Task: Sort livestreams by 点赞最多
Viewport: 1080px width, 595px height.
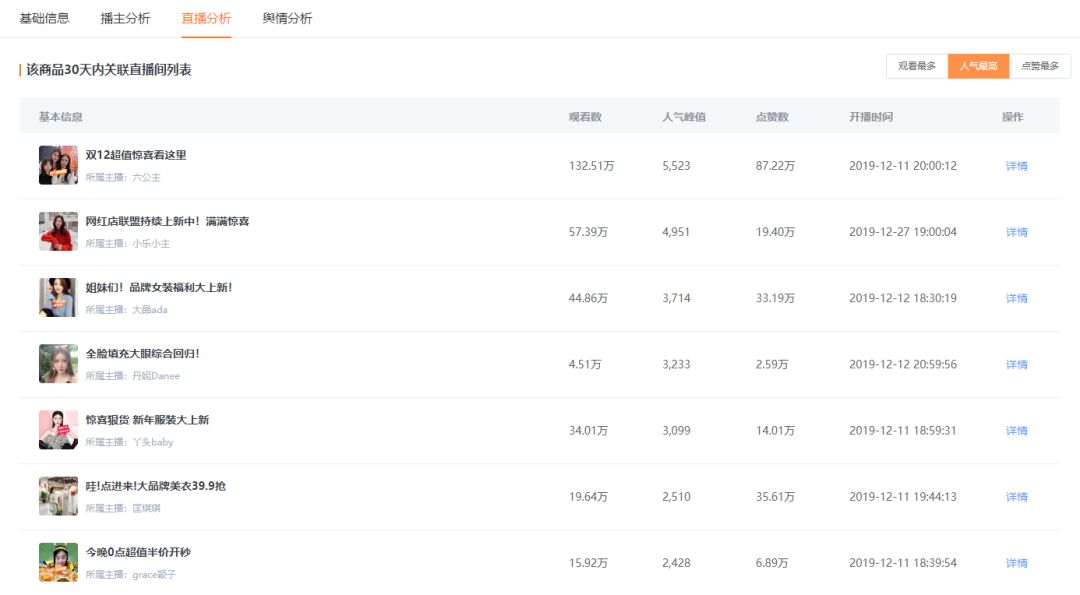Action: coord(1040,66)
